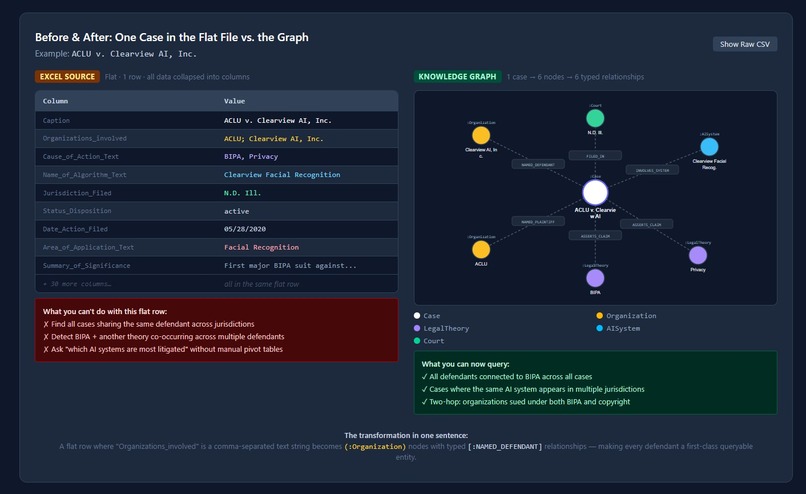Viewport: 806px width, 494px height.
Task: Click the 'Before & After' heading
Action: coord(172,37)
